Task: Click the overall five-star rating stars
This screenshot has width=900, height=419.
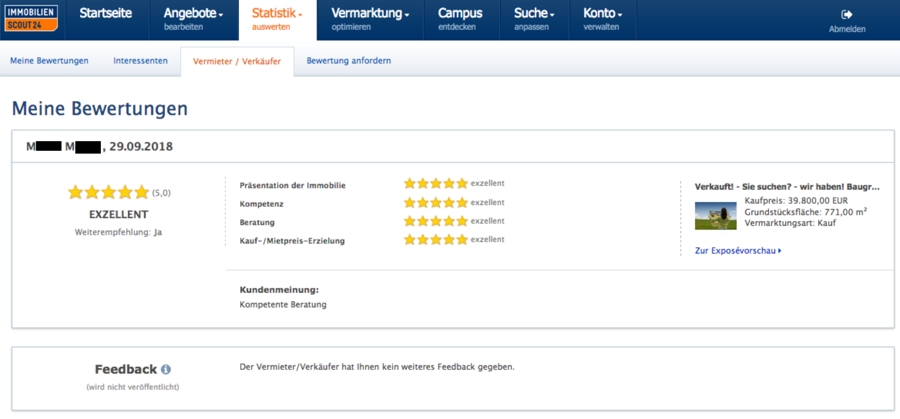Action: [x=108, y=192]
